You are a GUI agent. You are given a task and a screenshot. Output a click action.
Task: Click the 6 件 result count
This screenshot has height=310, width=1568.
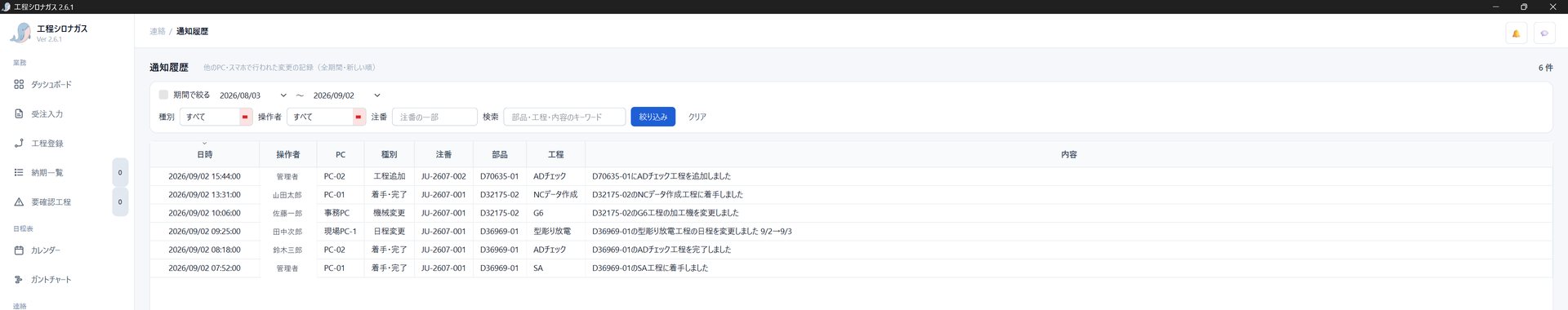point(1545,68)
